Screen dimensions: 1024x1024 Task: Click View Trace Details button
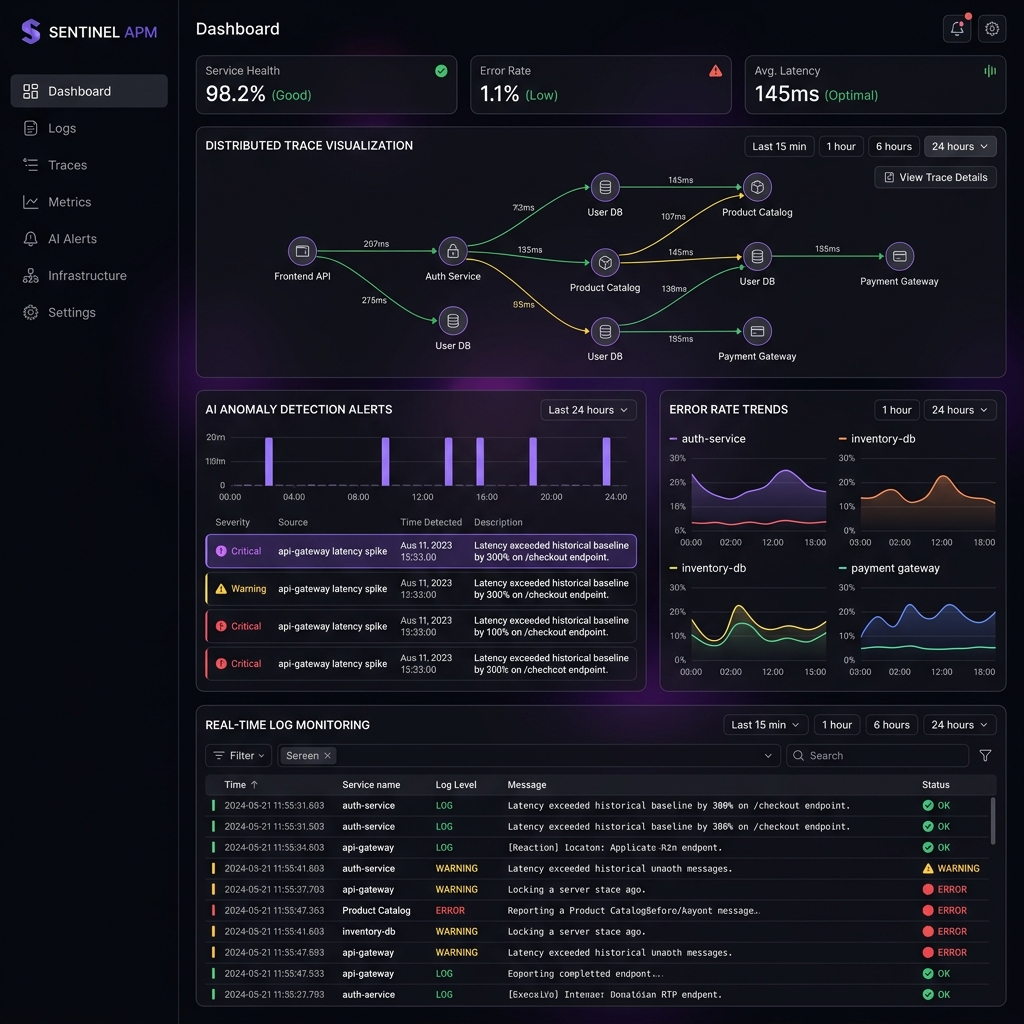935,178
